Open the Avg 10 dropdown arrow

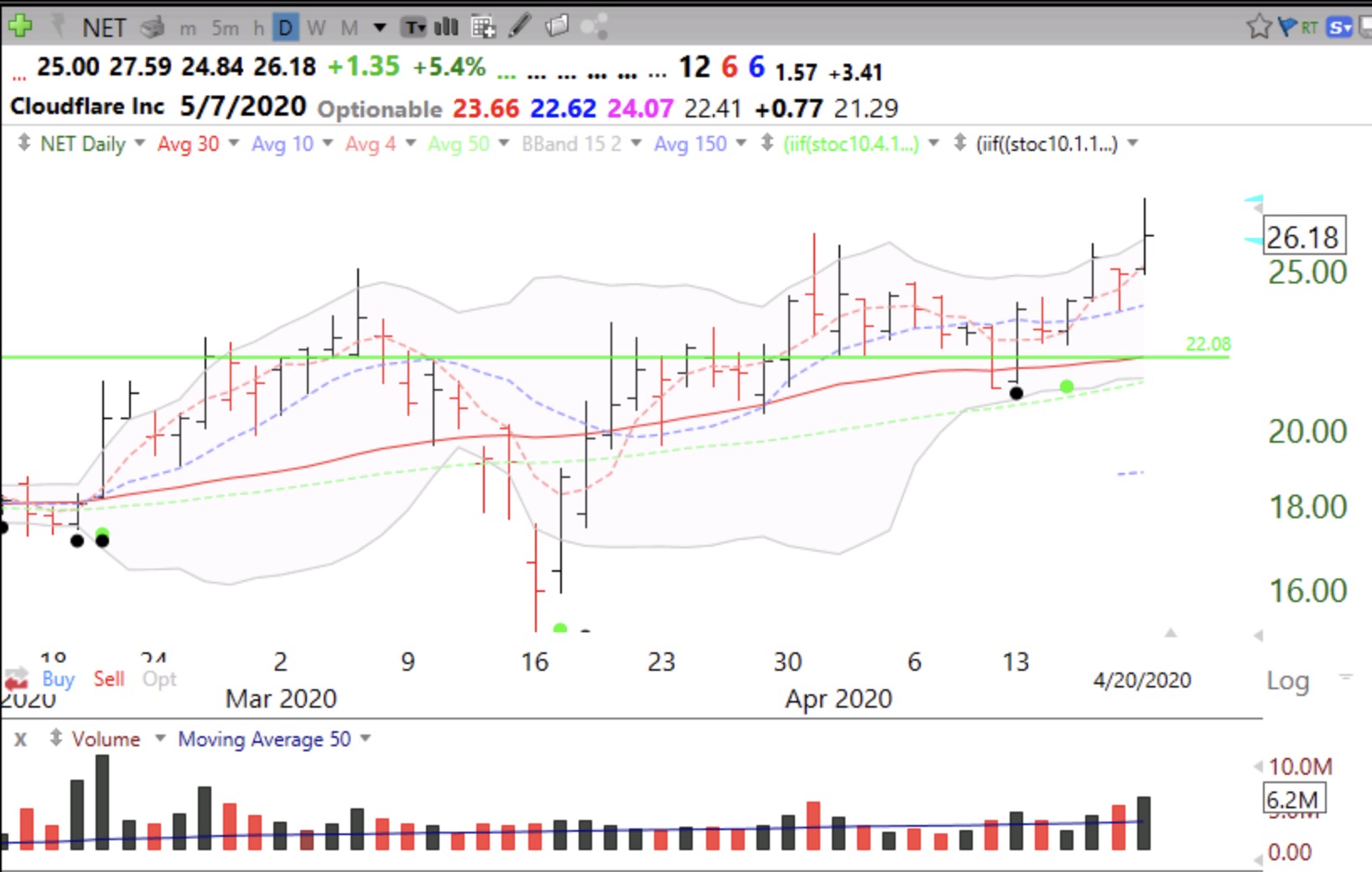coord(328,143)
